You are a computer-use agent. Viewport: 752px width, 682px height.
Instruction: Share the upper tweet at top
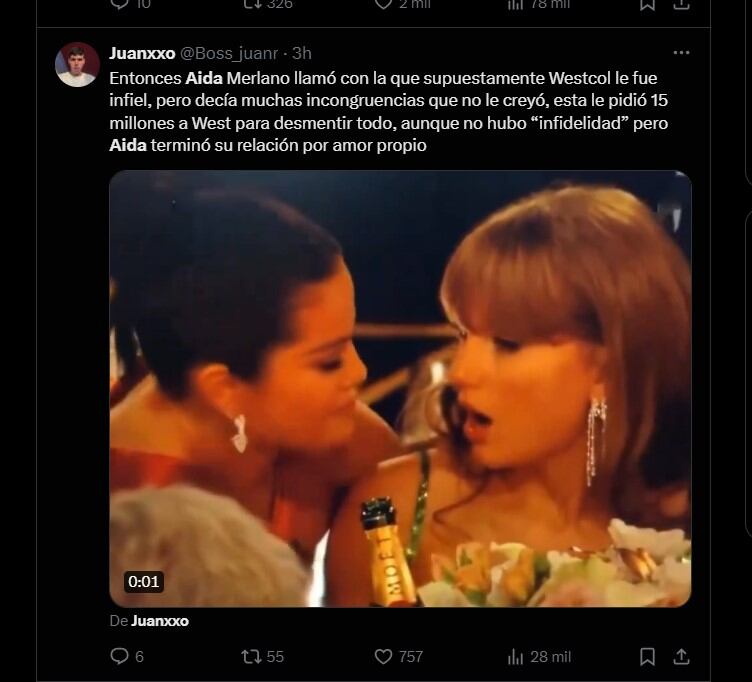682,4
